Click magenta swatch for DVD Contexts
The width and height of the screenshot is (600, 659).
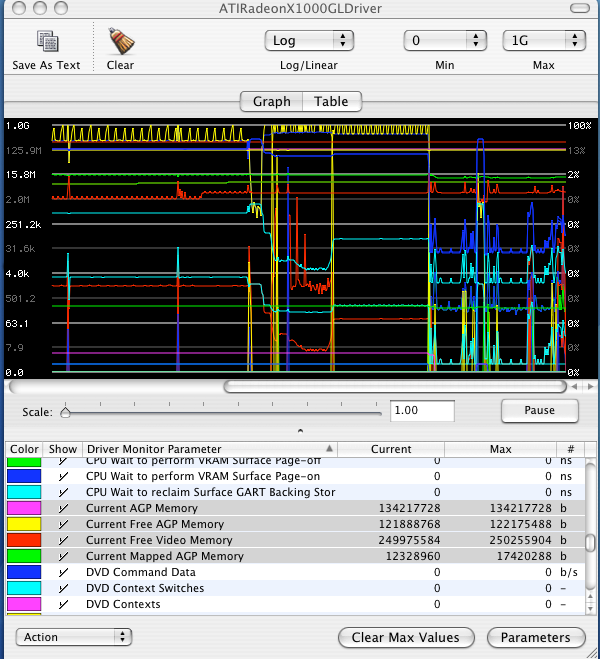(24, 604)
